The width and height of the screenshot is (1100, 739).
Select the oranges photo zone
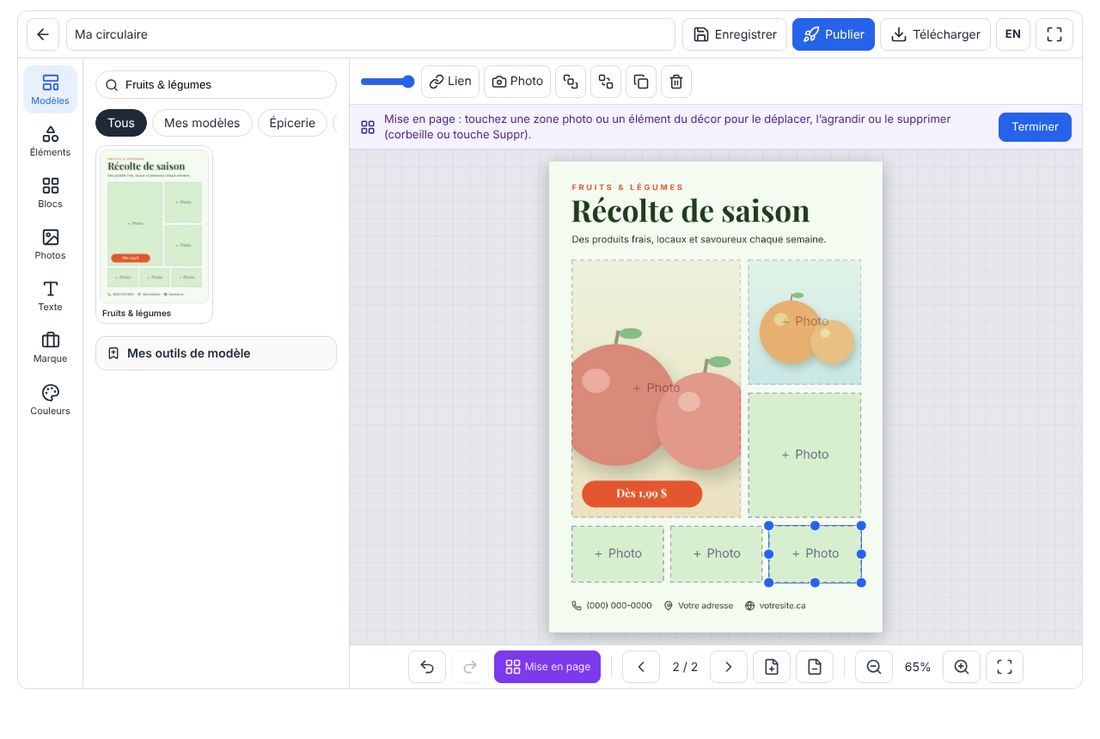[x=805, y=322]
